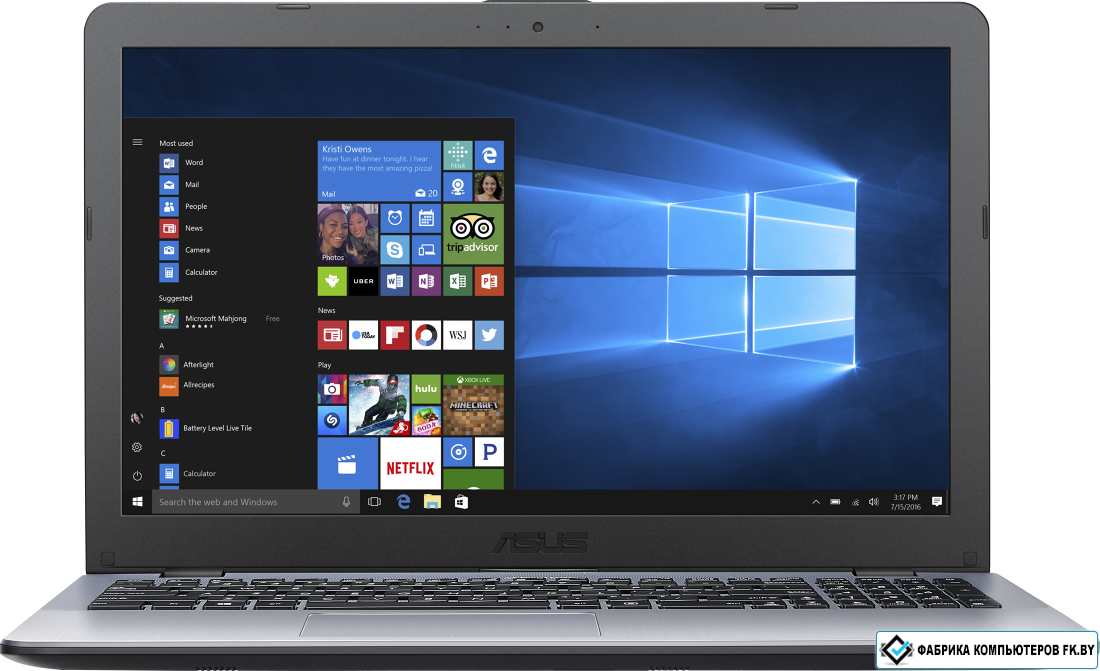Open the Connect devices tile
The image size is (1100, 671).
(x=426, y=249)
